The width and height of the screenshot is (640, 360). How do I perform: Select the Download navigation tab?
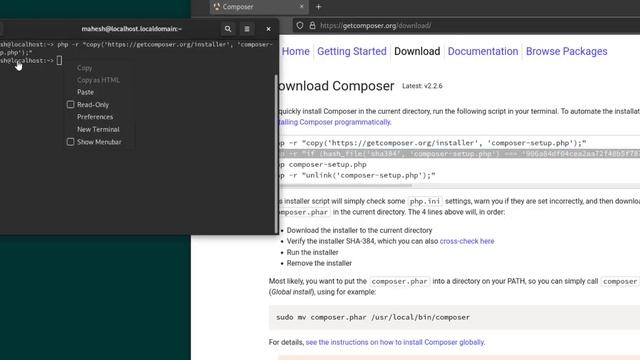(x=417, y=51)
